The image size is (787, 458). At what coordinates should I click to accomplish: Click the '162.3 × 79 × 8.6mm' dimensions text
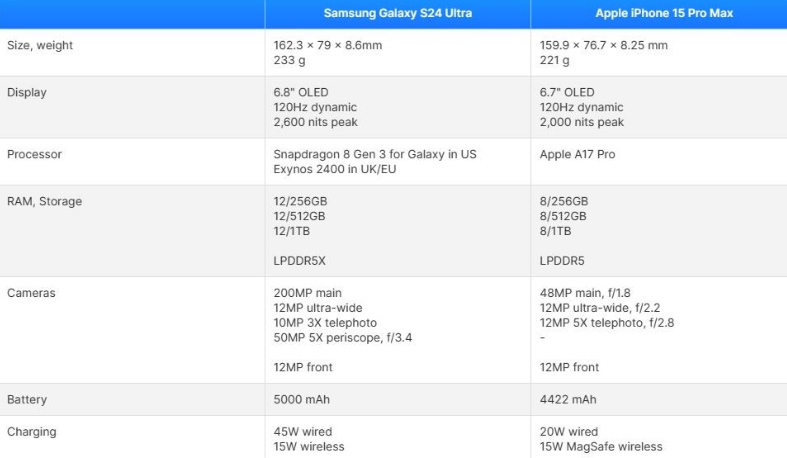[328, 45]
